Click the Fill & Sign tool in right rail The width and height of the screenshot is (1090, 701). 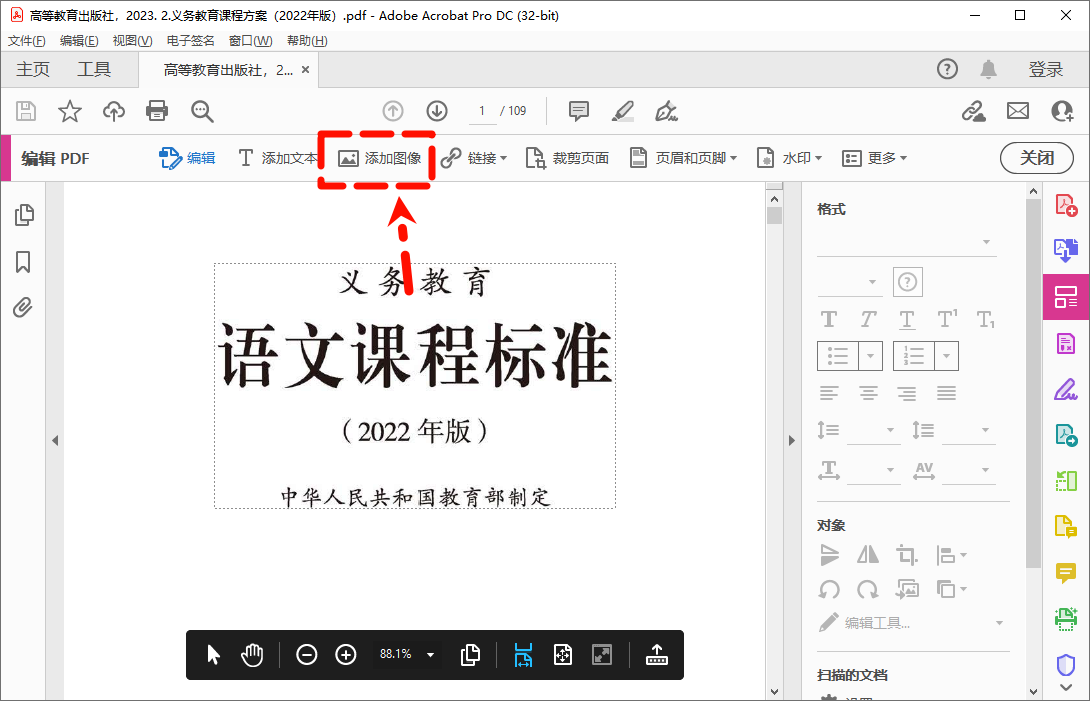pyautogui.click(x=1066, y=389)
